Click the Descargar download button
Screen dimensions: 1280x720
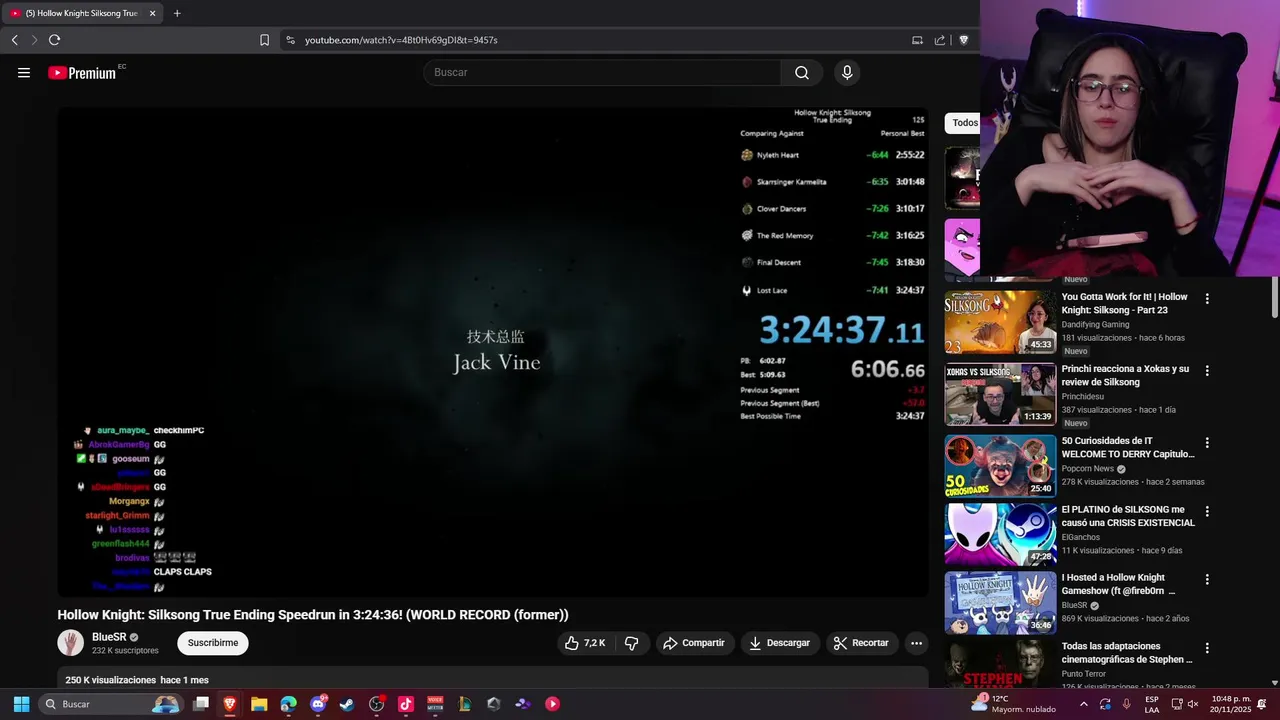(779, 643)
